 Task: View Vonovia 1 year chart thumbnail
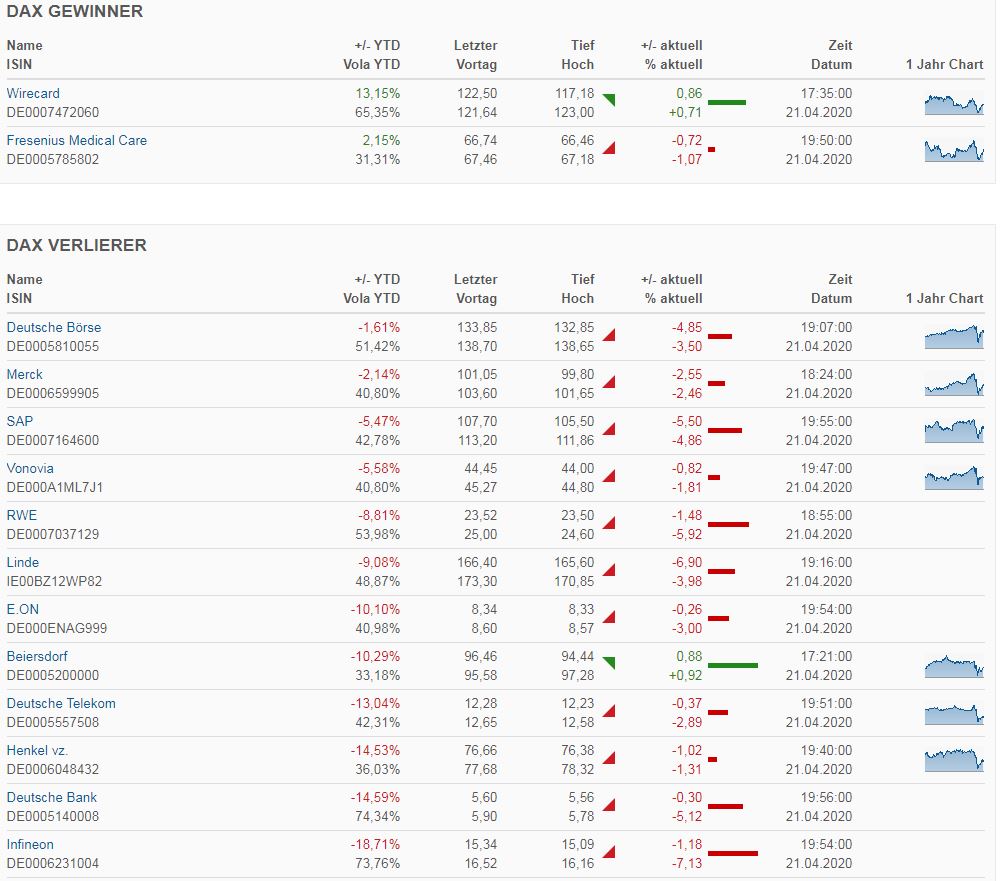[x=954, y=478]
